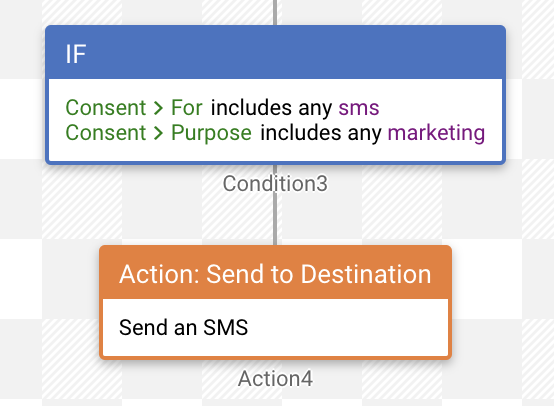Click the chevron before 'For'
This screenshot has height=406, width=554.
[158, 108]
